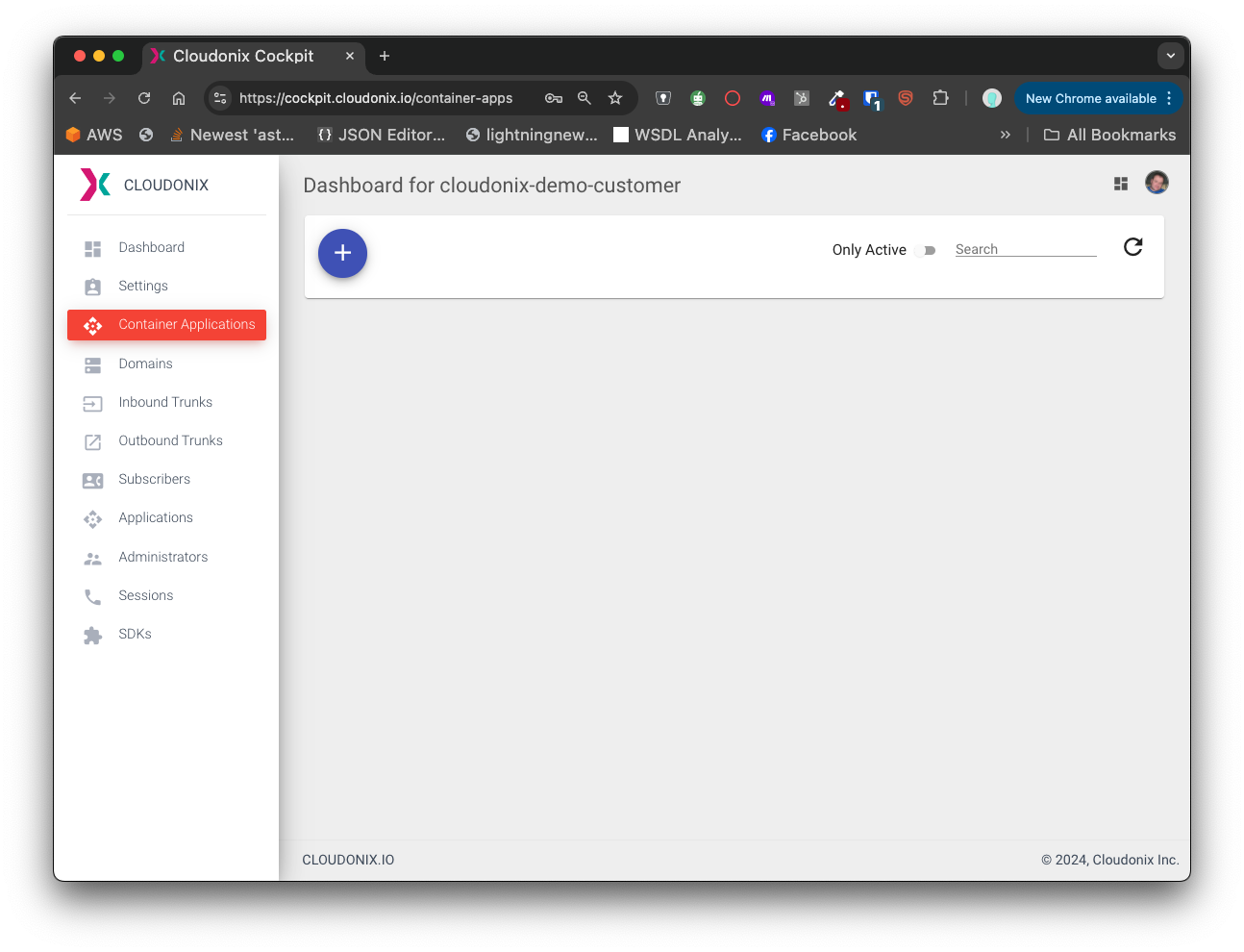Click the CLOUDONIX.IO footer link

pyautogui.click(x=348, y=860)
